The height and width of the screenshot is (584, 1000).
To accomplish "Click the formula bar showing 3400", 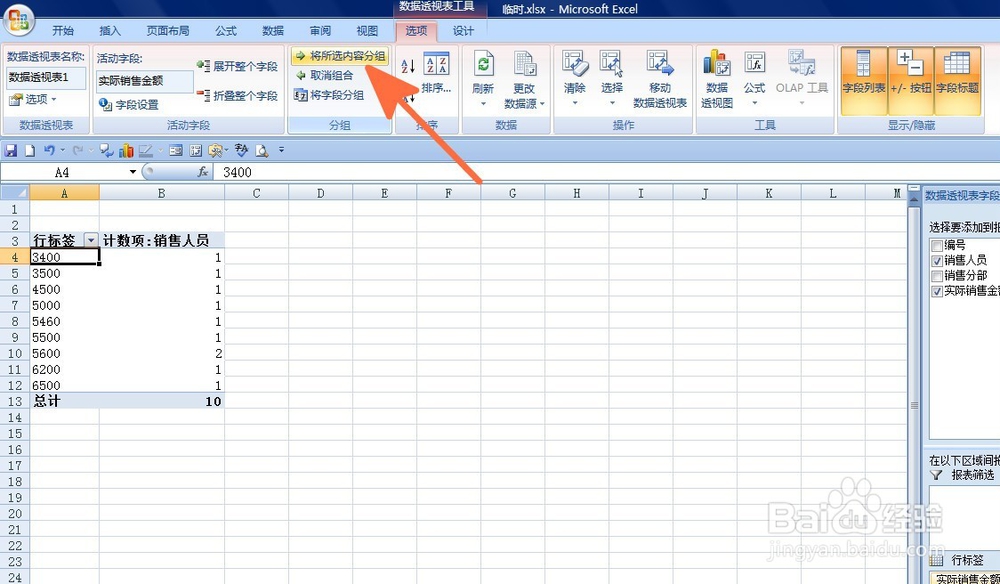I will coord(606,172).
